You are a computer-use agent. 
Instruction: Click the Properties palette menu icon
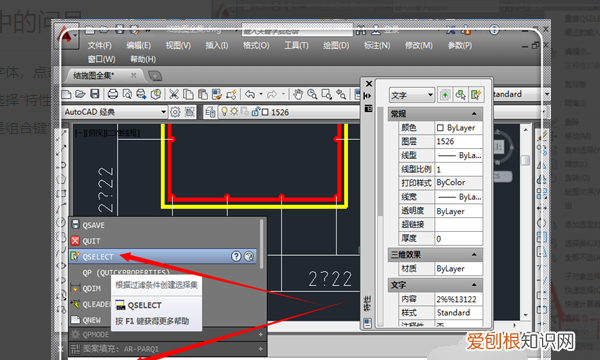point(368,109)
